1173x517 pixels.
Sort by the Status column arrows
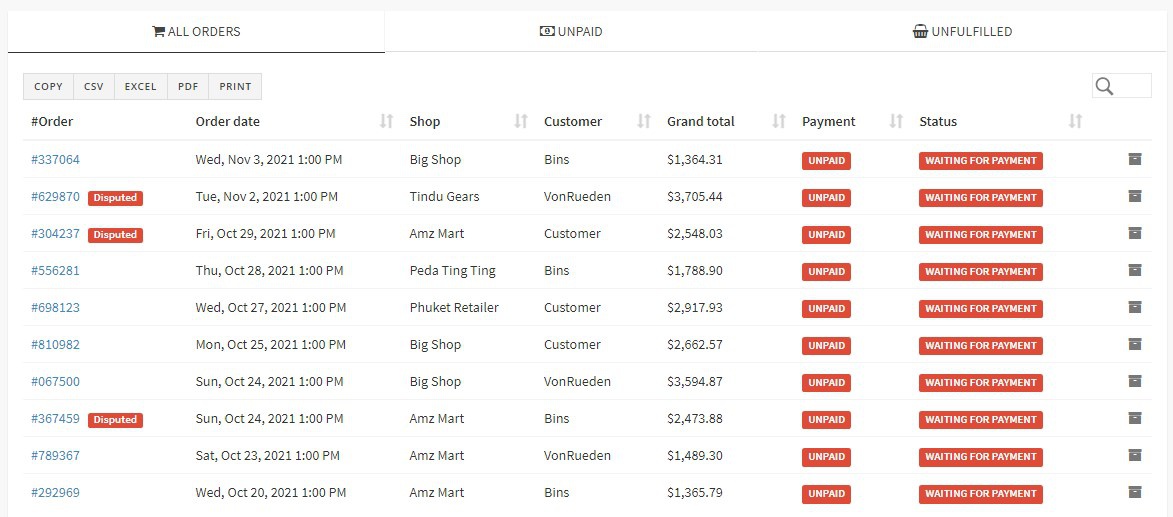[x=1075, y=122]
